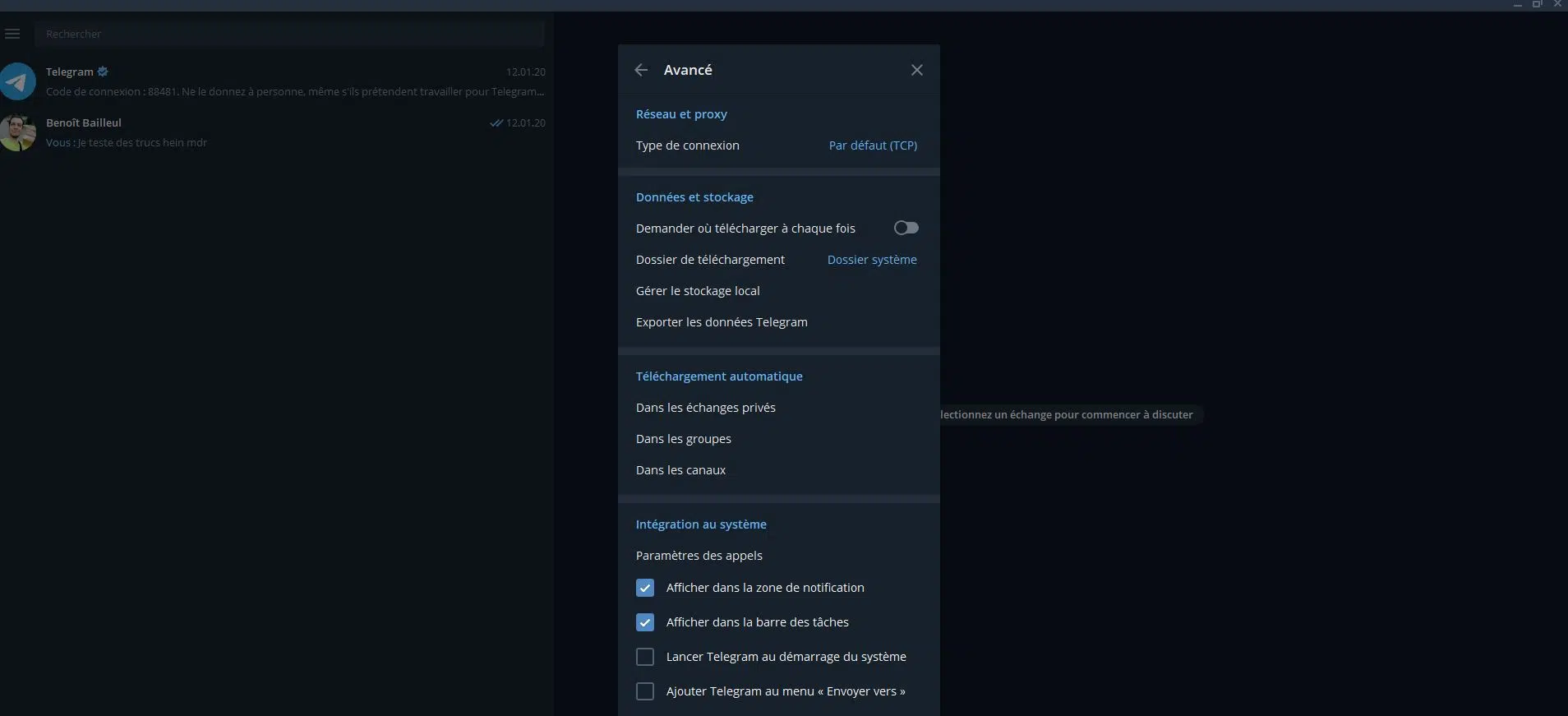Screen dimensions: 1568x716
Task: Click the Données et stockage heading
Action: pos(694,197)
